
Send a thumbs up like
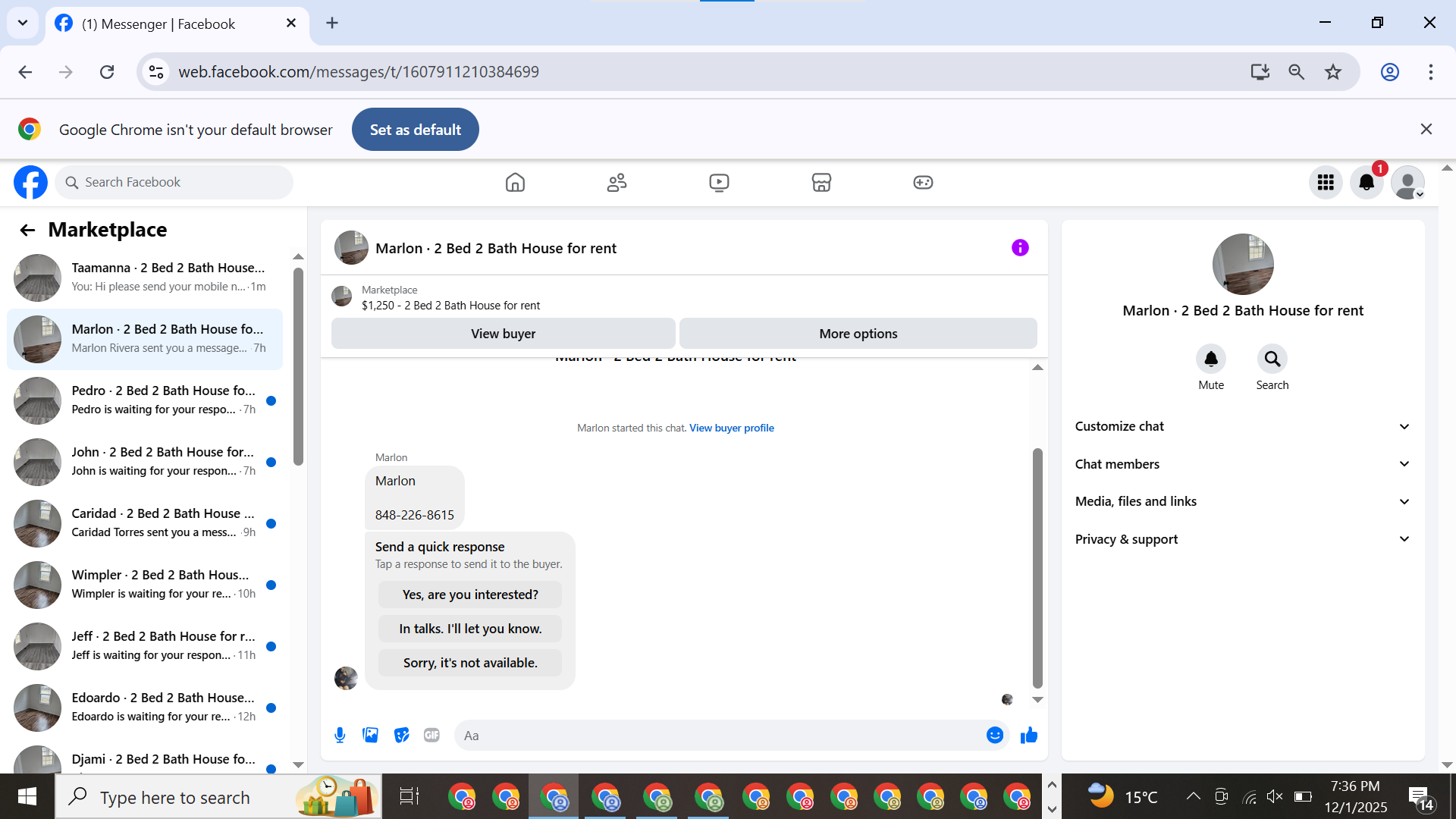click(1028, 735)
